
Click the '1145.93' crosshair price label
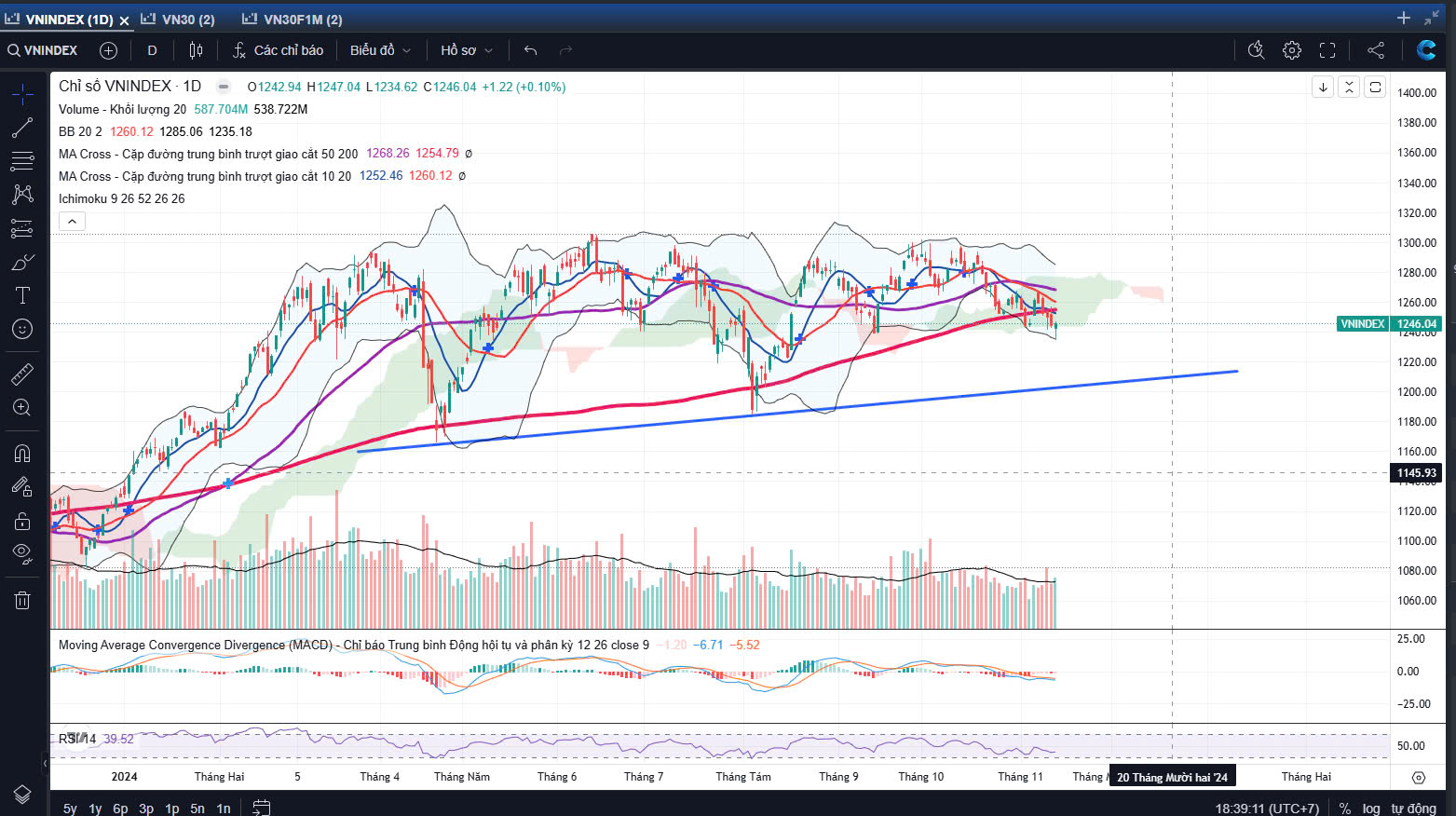1416,473
